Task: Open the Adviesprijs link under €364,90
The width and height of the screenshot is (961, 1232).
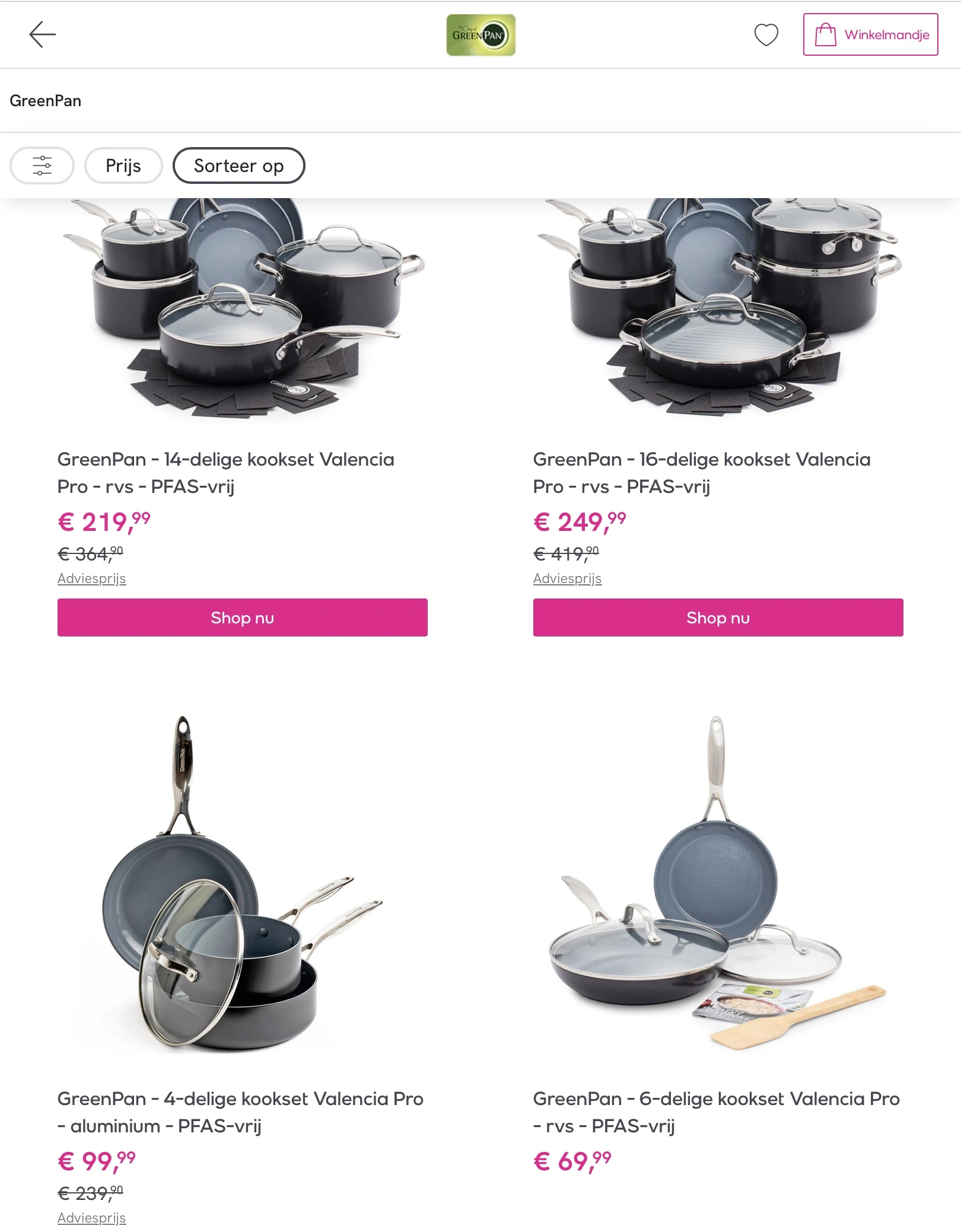Action: coord(91,578)
